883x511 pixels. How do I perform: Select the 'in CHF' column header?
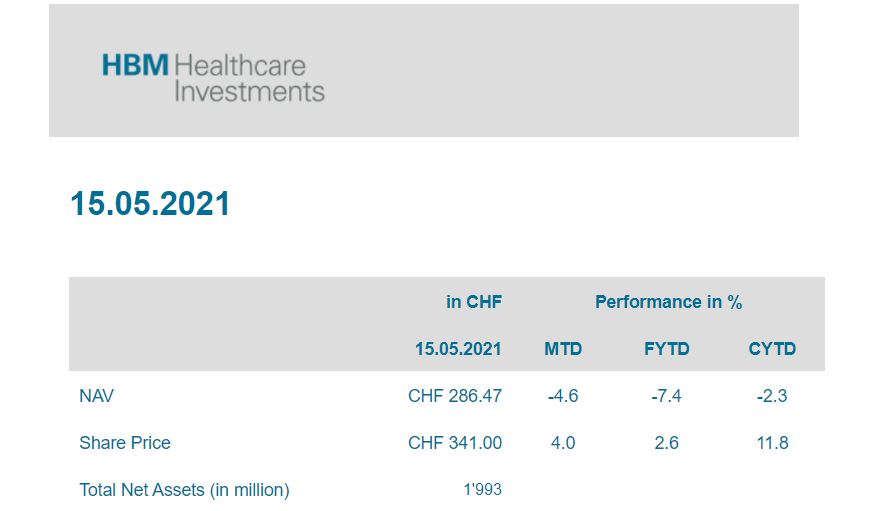(474, 302)
